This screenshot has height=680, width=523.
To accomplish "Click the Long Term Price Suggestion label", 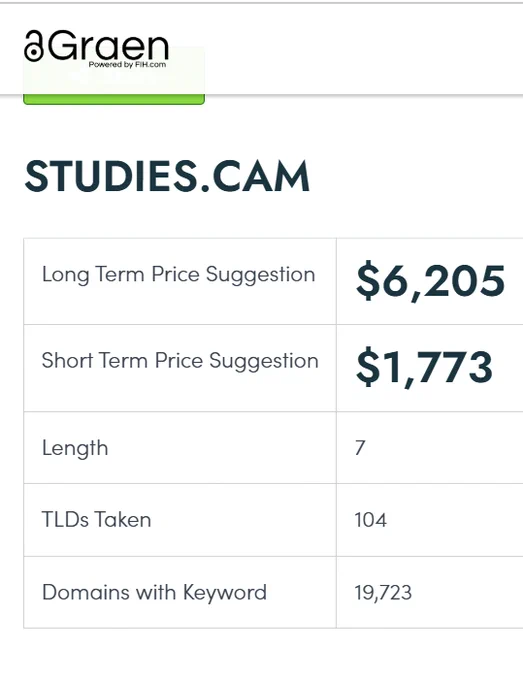I will 178,275.
